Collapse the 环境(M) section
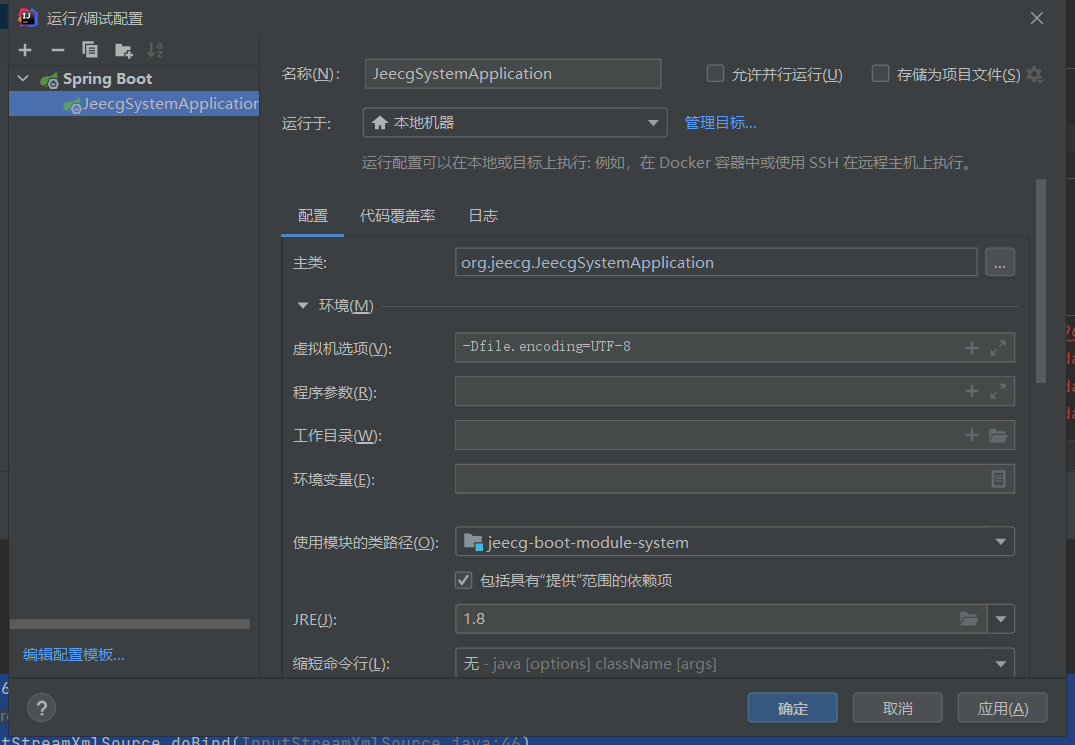The image size is (1075, 745). tap(302, 305)
